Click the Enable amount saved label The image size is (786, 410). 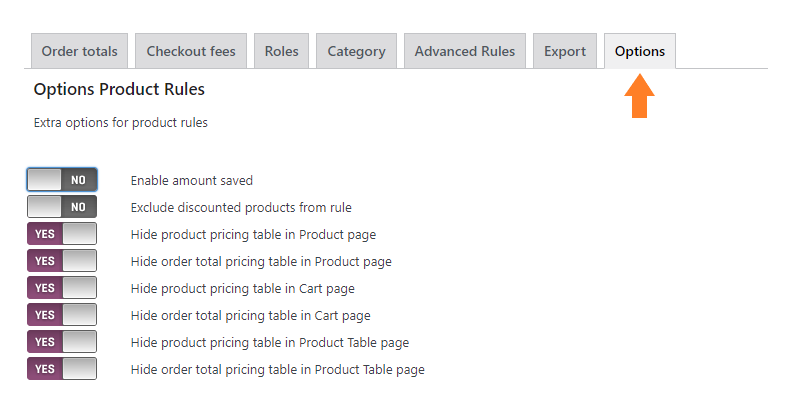(x=191, y=180)
